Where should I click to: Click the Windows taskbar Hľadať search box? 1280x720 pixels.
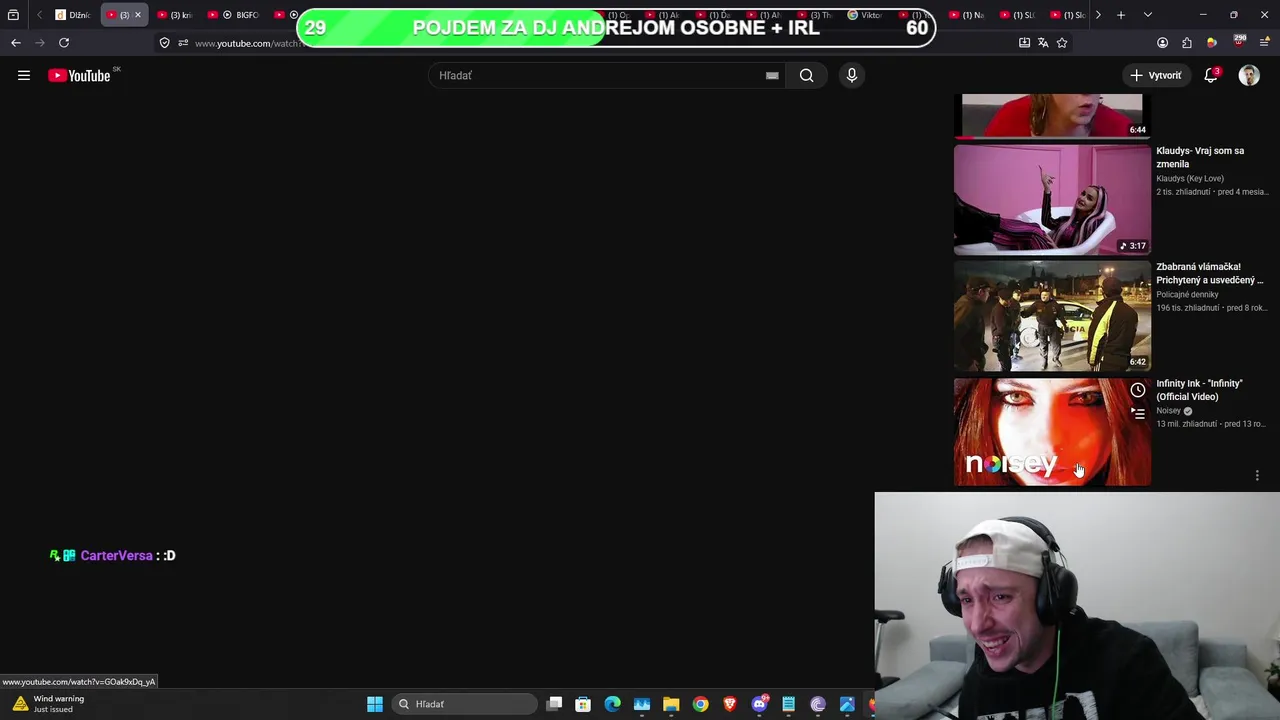465,704
